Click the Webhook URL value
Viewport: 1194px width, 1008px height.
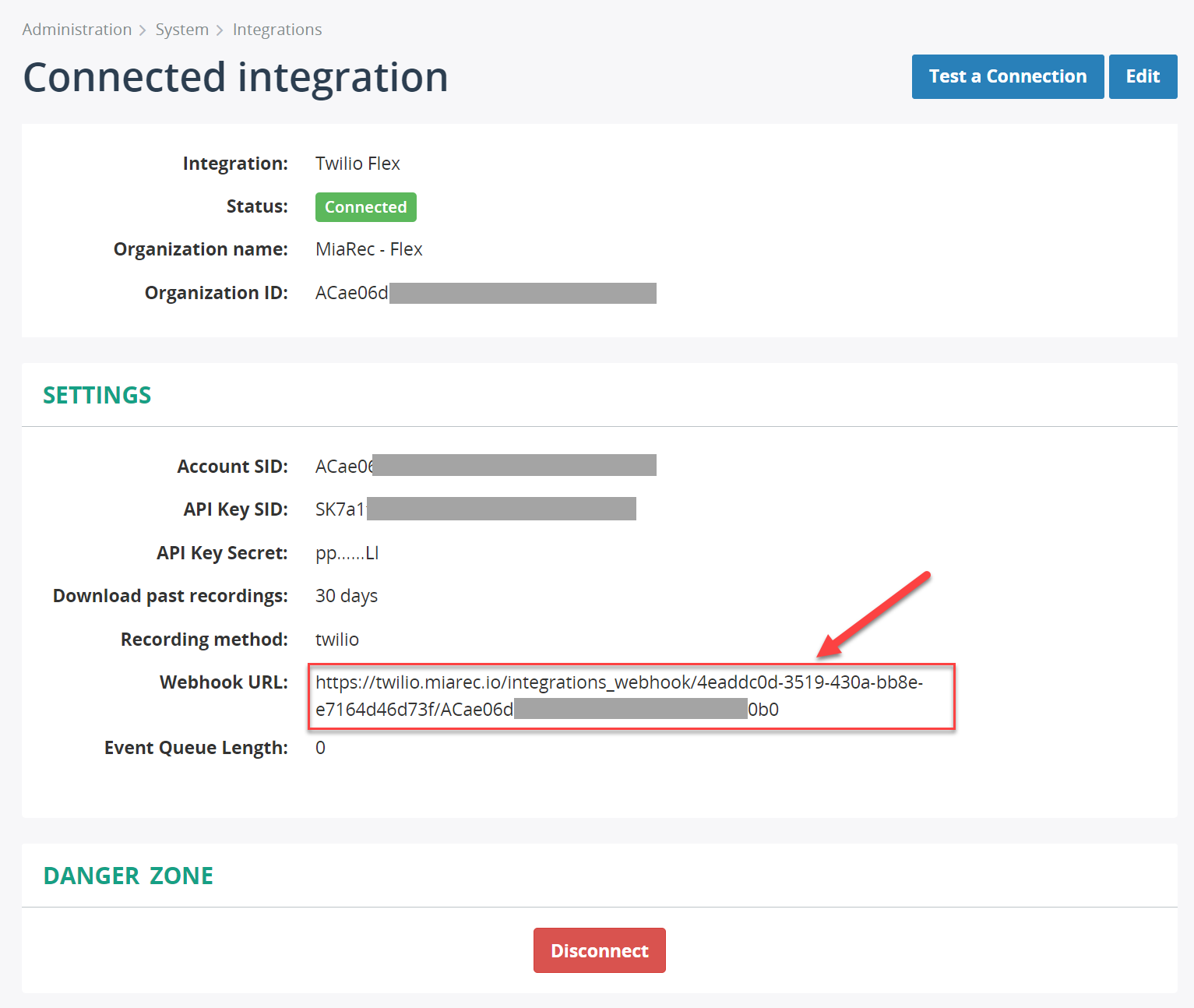point(619,696)
